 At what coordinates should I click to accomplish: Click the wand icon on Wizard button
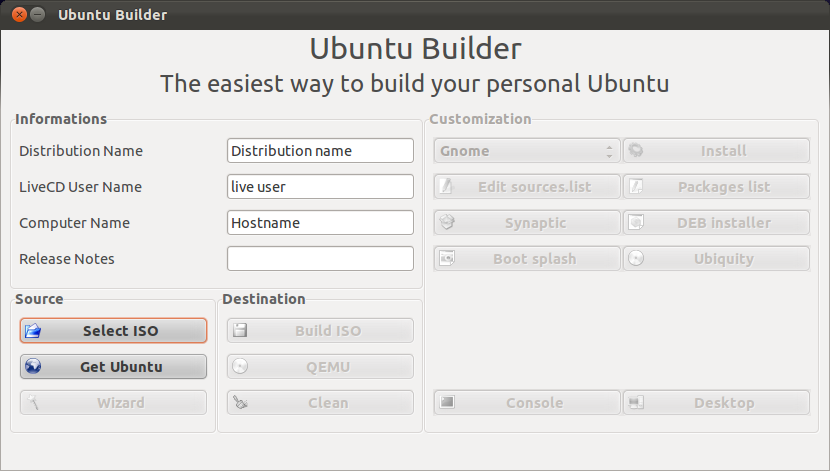(x=33, y=403)
